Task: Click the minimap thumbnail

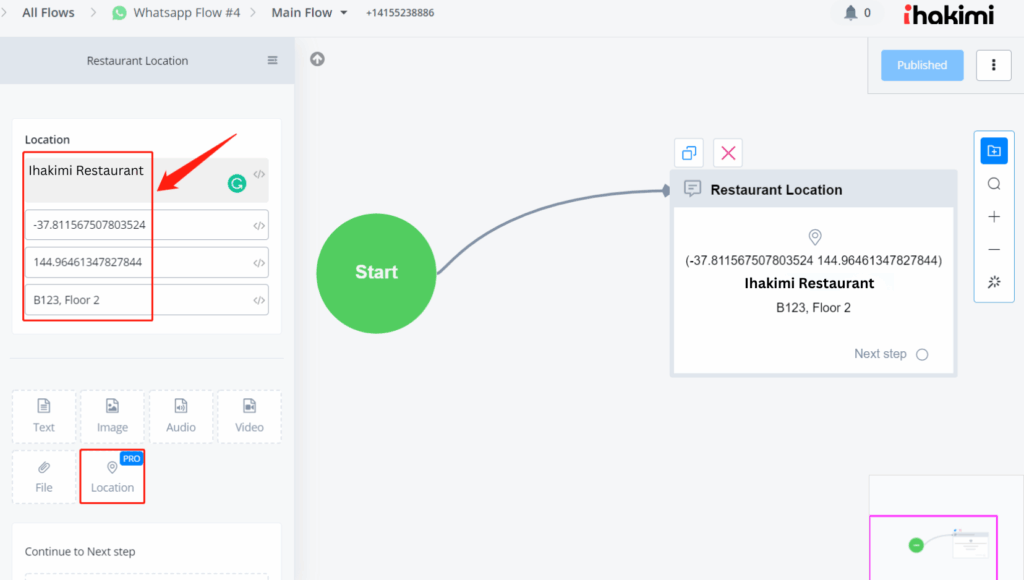Action: [x=945, y=546]
